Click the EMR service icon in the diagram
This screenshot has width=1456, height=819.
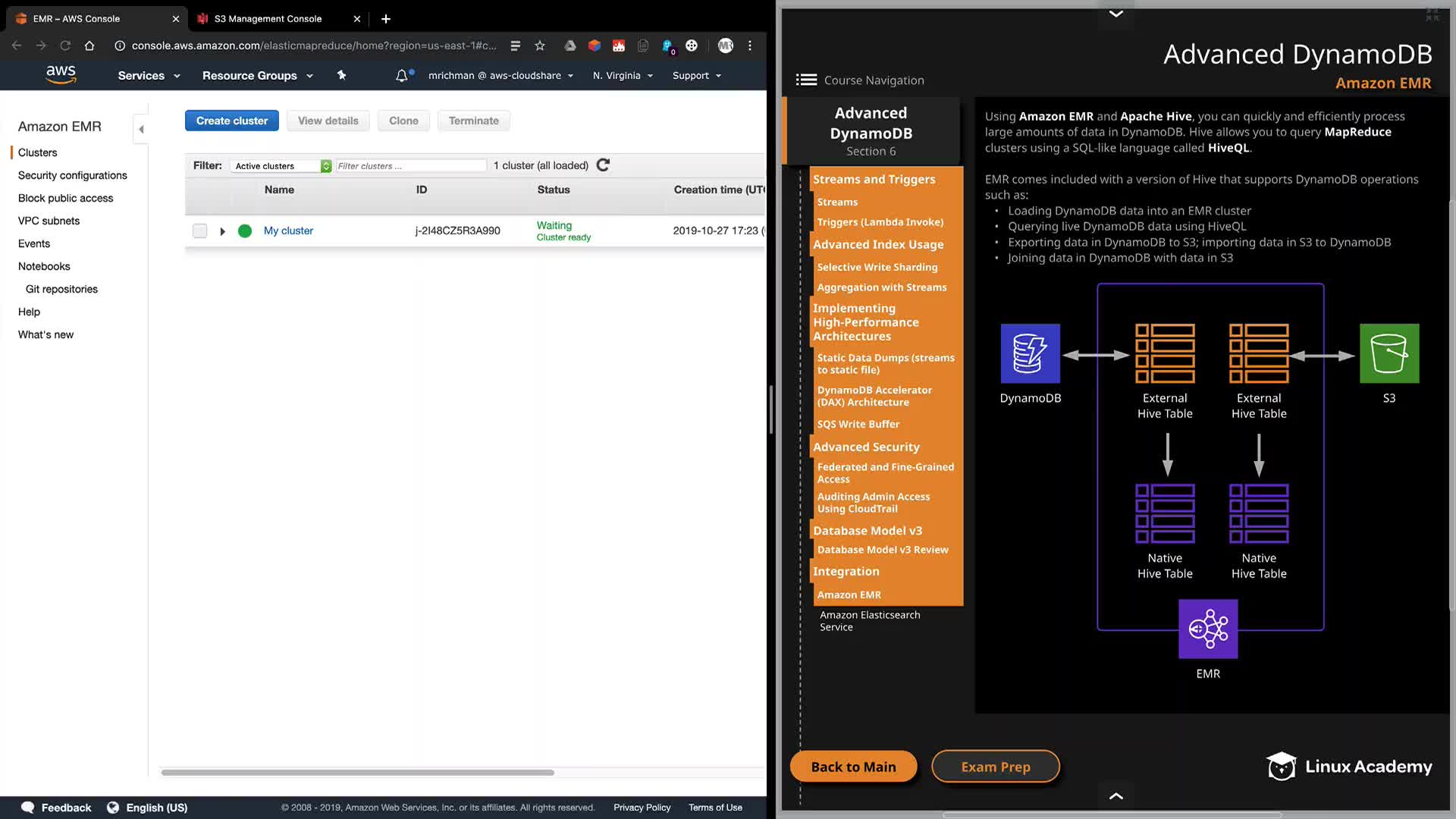(1208, 629)
